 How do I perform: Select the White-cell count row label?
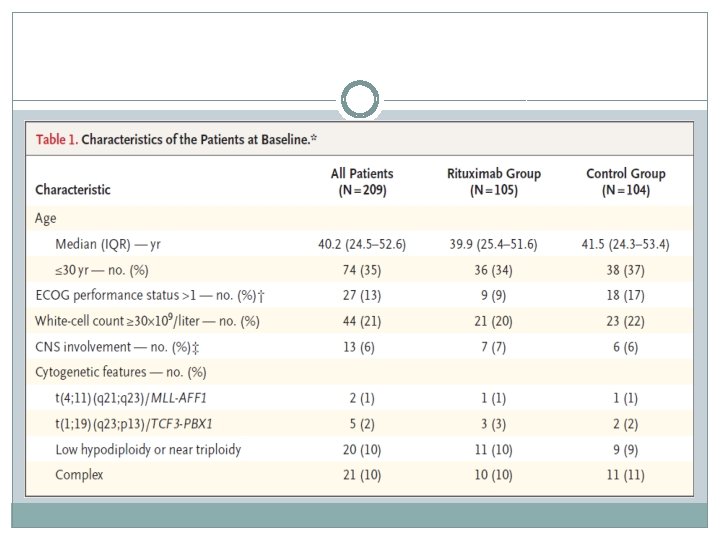pos(147,321)
